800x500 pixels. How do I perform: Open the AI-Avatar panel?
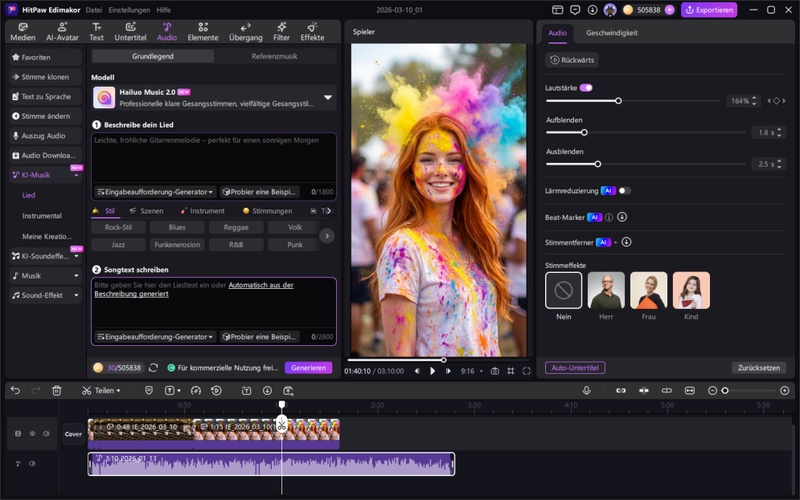63,32
